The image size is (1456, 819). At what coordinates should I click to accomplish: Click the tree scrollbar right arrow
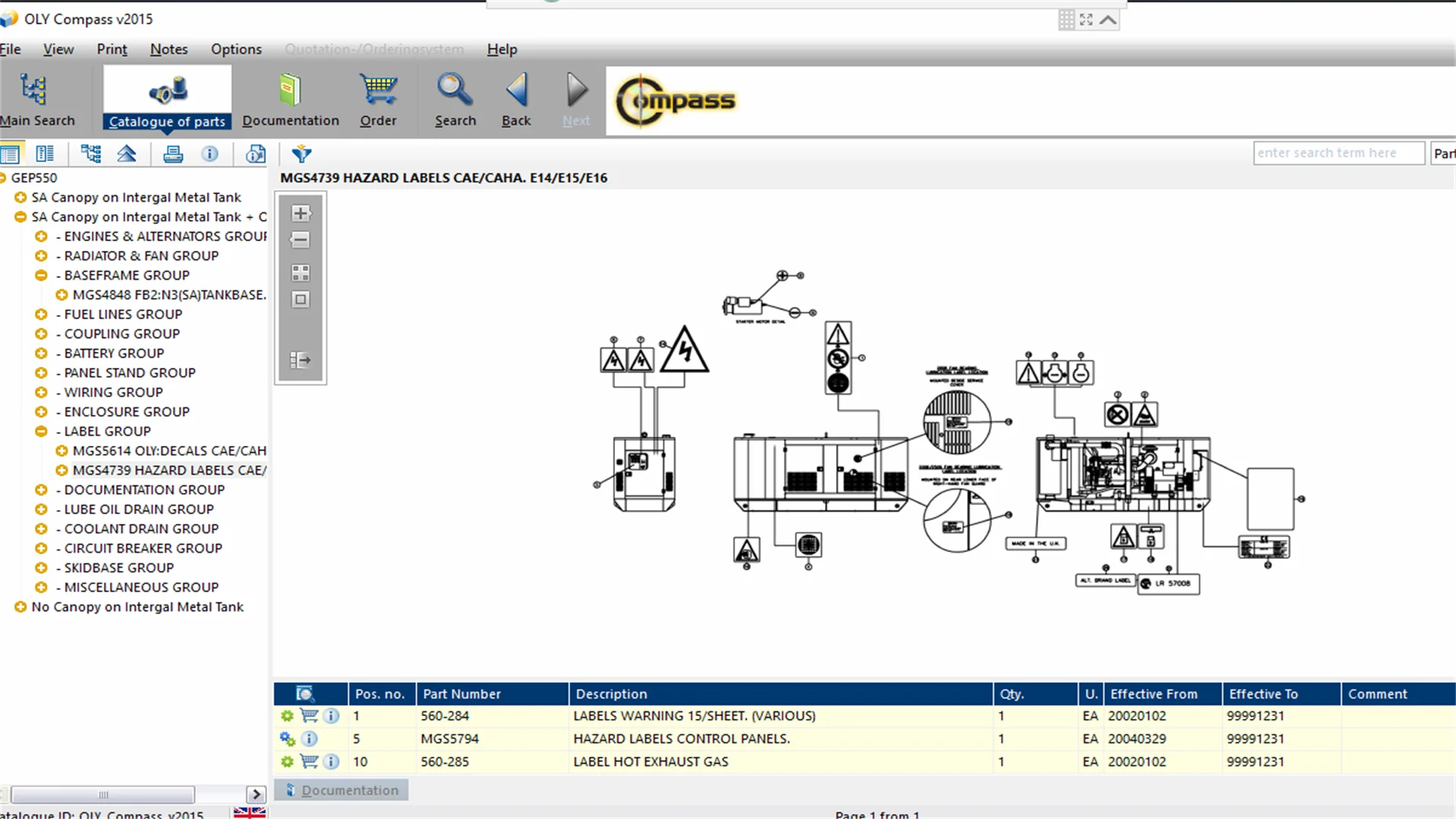pos(256,795)
